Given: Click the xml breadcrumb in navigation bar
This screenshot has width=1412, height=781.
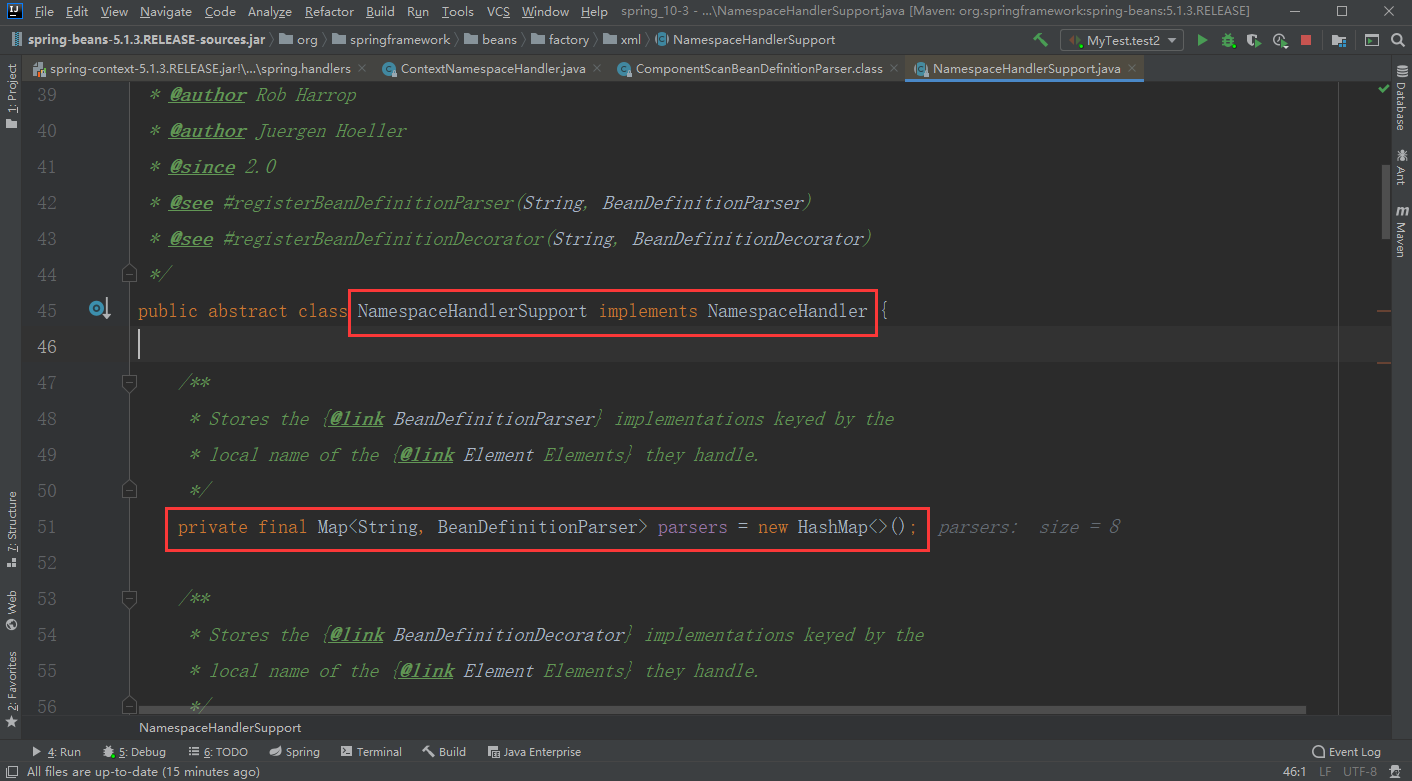Looking at the screenshot, I should 623,40.
